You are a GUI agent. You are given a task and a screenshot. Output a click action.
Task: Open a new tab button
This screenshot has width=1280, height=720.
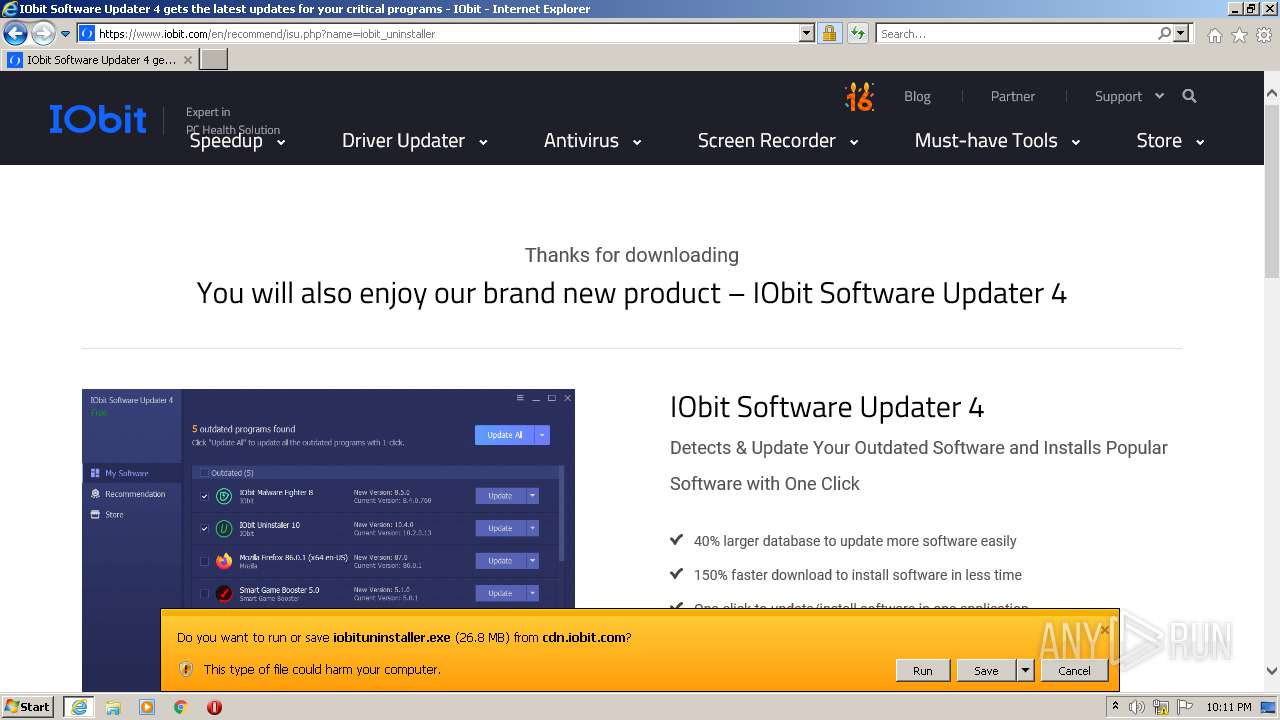click(214, 60)
